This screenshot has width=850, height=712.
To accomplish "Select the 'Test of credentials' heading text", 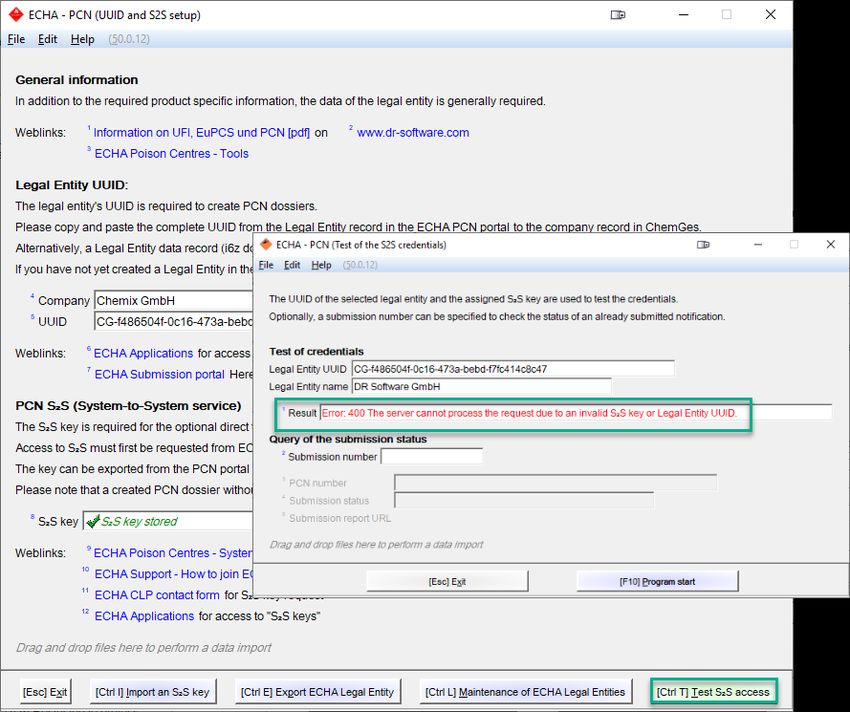I will pos(317,351).
